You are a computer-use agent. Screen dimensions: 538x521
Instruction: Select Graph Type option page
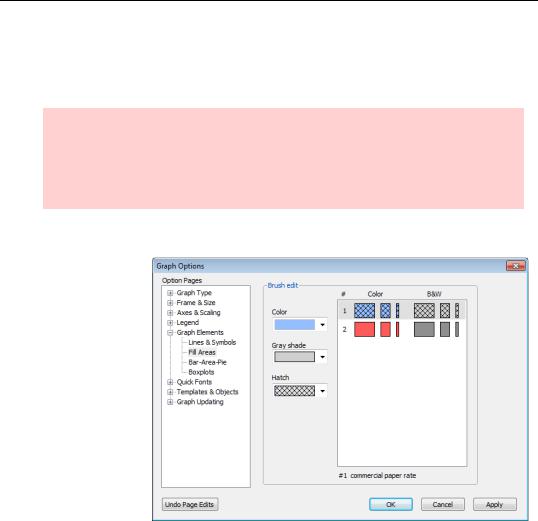[x=194, y=293]
